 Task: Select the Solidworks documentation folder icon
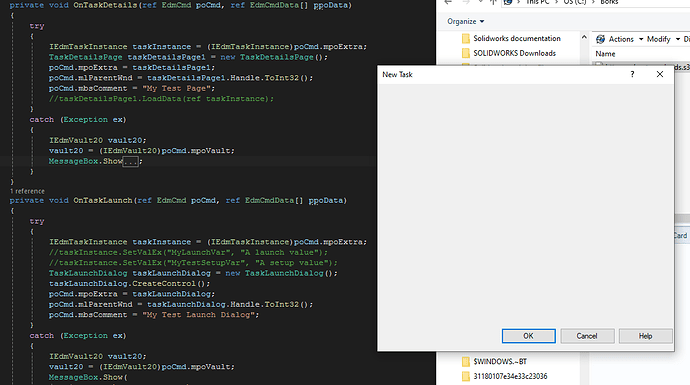tap(466, 39)
